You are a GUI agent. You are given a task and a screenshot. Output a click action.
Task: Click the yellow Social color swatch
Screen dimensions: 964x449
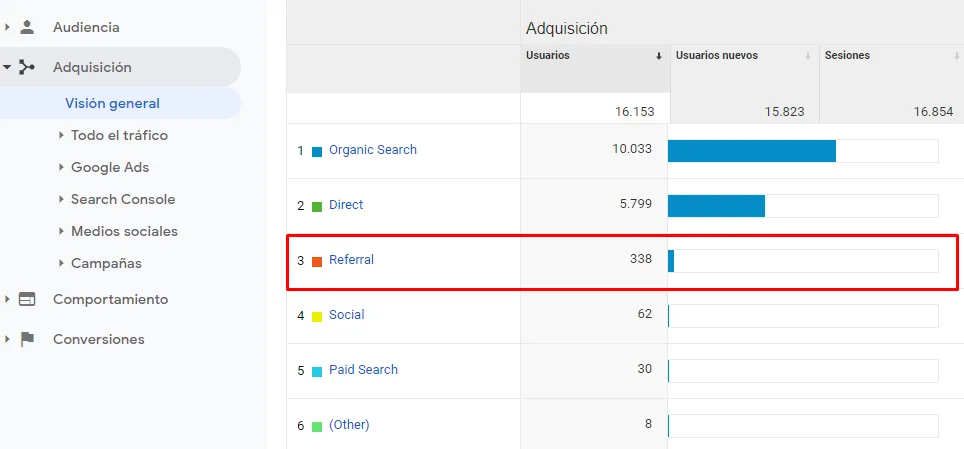click(x=317, y=316)
